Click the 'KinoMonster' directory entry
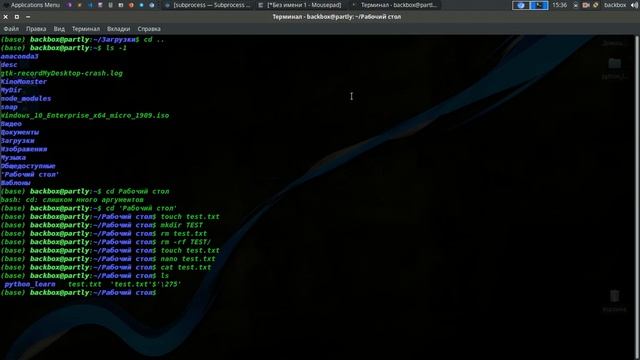This screenshot has height=360, width=640. click(24, 82)
